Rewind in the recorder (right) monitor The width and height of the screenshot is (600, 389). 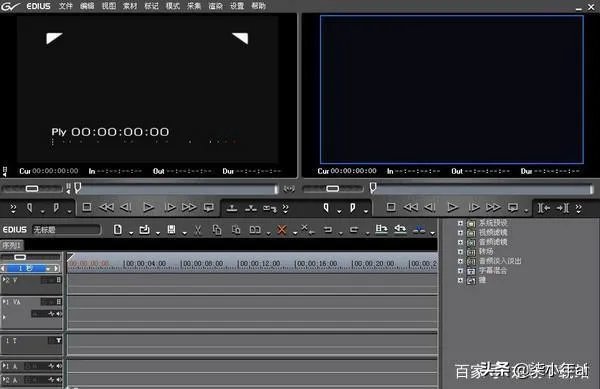click(x=411, y=207)
